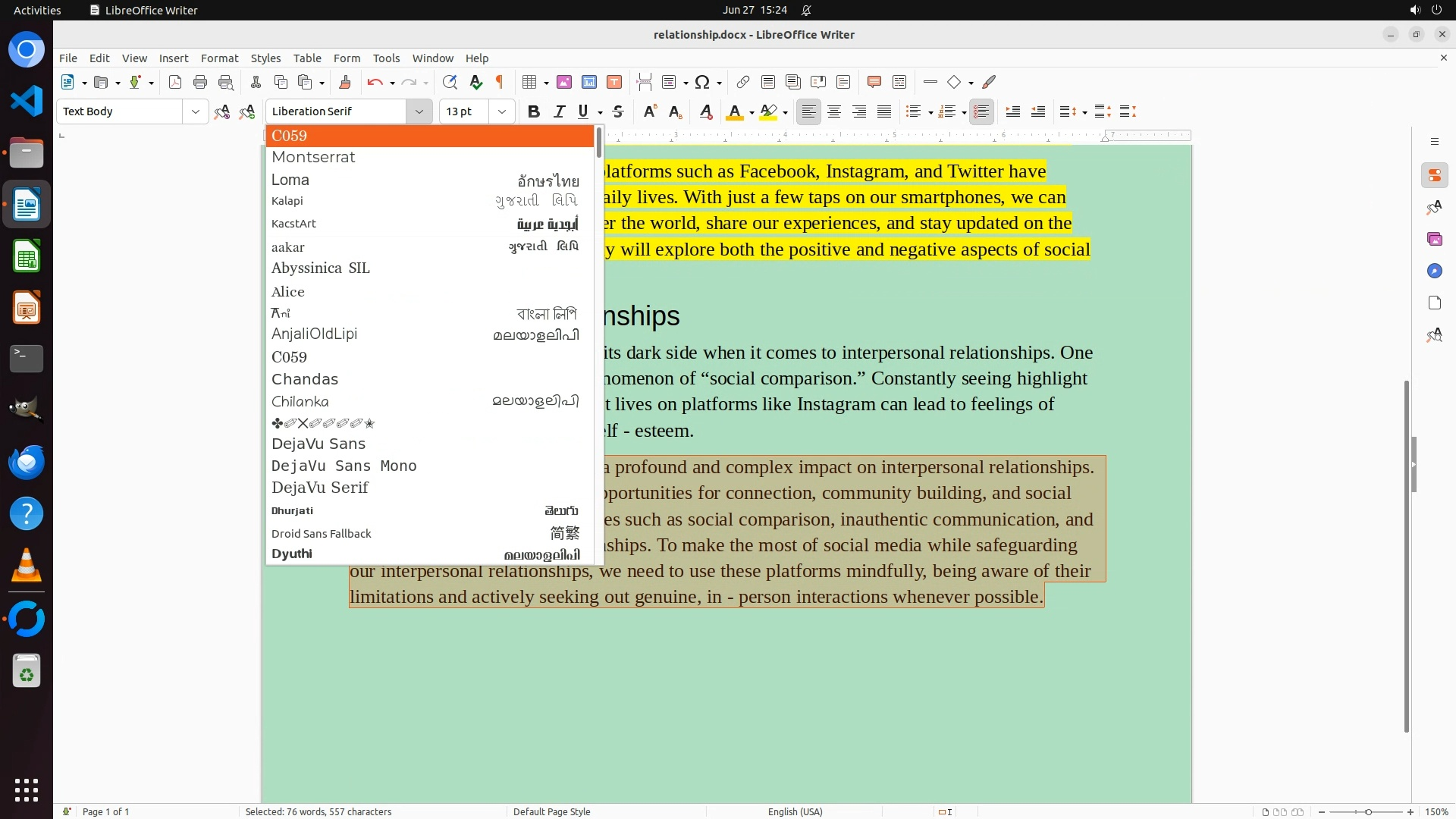Open the sidebar Gallery panel

[x=1434, y=239]
